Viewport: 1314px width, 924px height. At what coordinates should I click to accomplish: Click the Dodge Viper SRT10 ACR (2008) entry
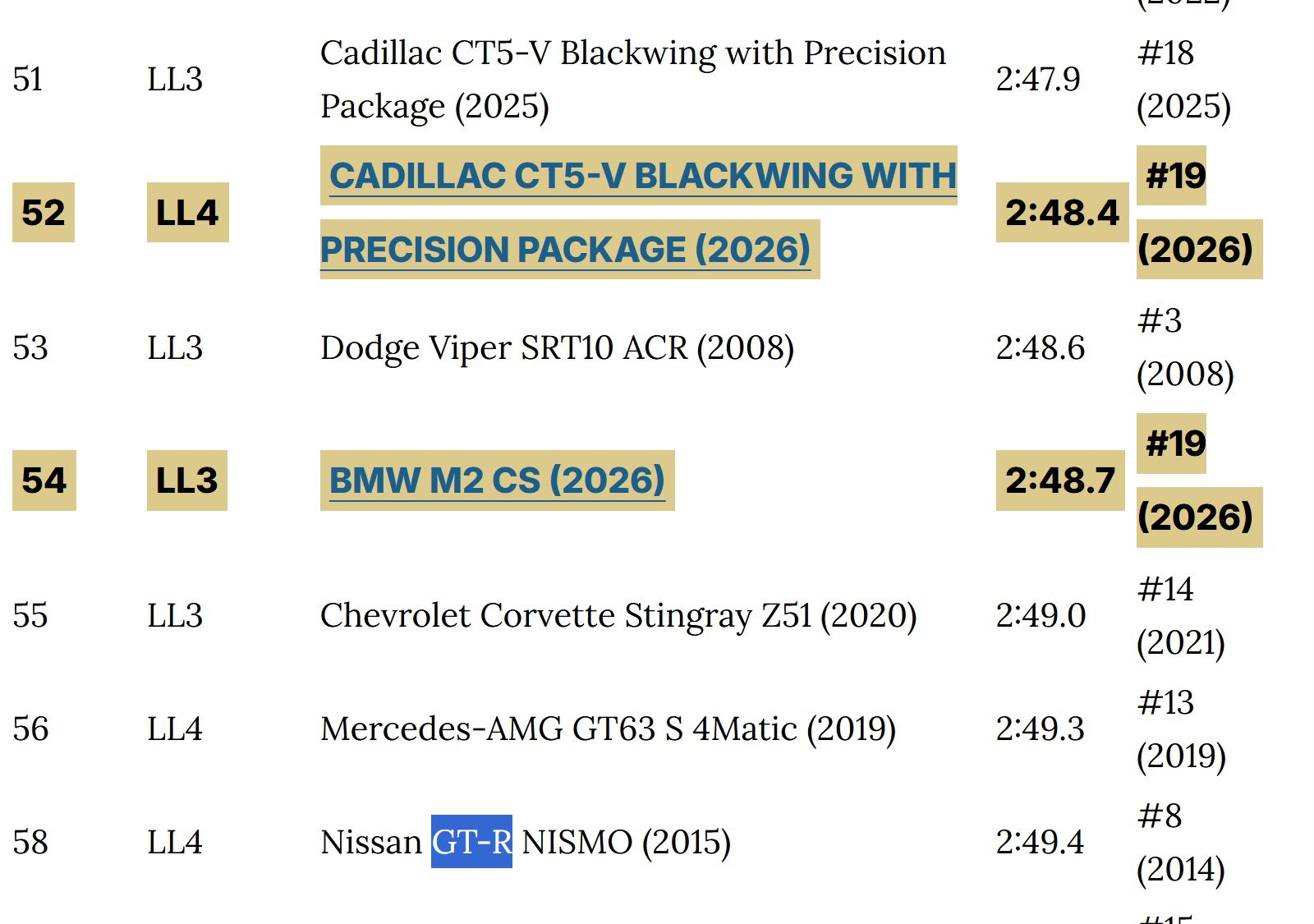click(x=557, y=348)
